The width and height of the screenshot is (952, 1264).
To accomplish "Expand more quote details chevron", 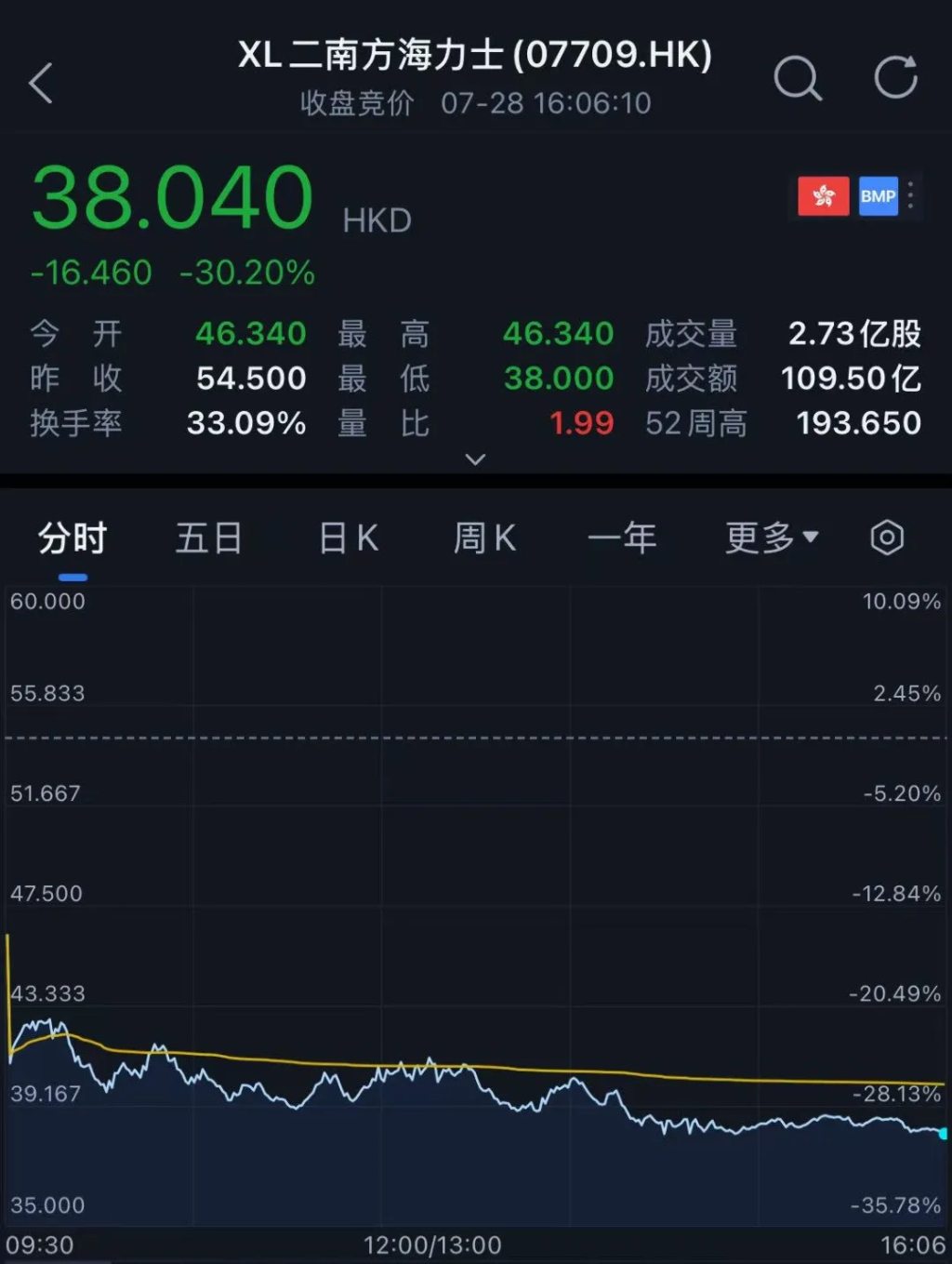I will click(475, 459).
